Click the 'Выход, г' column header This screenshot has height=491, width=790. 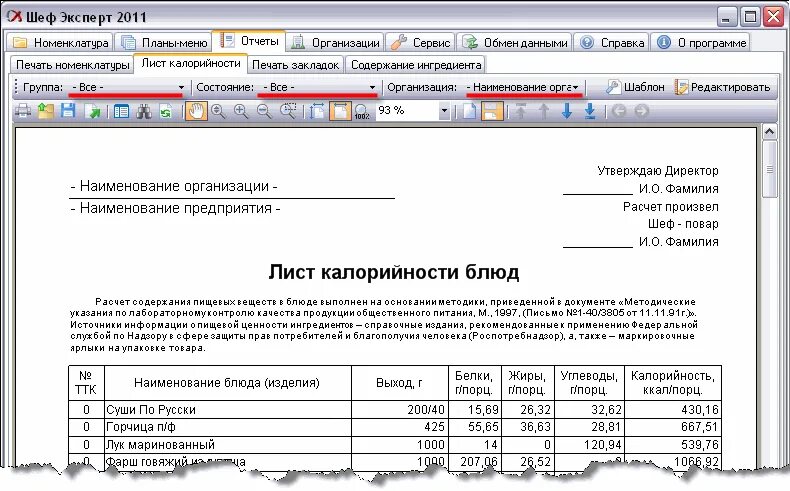point(400,383)
